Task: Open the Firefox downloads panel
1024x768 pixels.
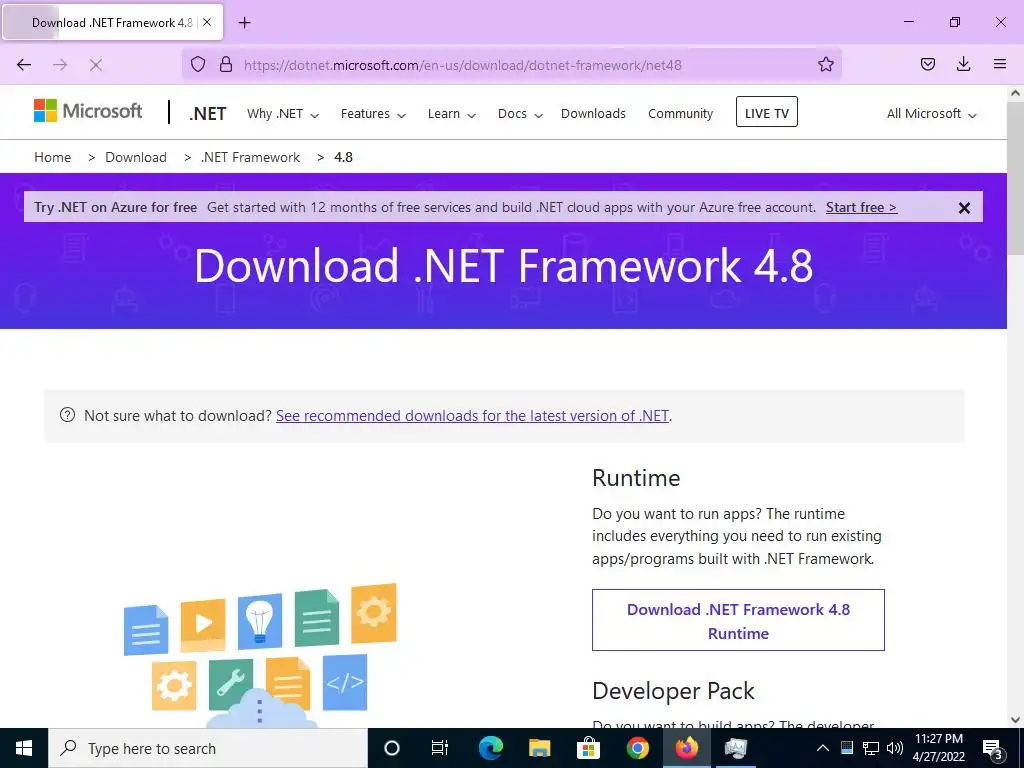Action: pyautogui.click(x=963, y=64)
